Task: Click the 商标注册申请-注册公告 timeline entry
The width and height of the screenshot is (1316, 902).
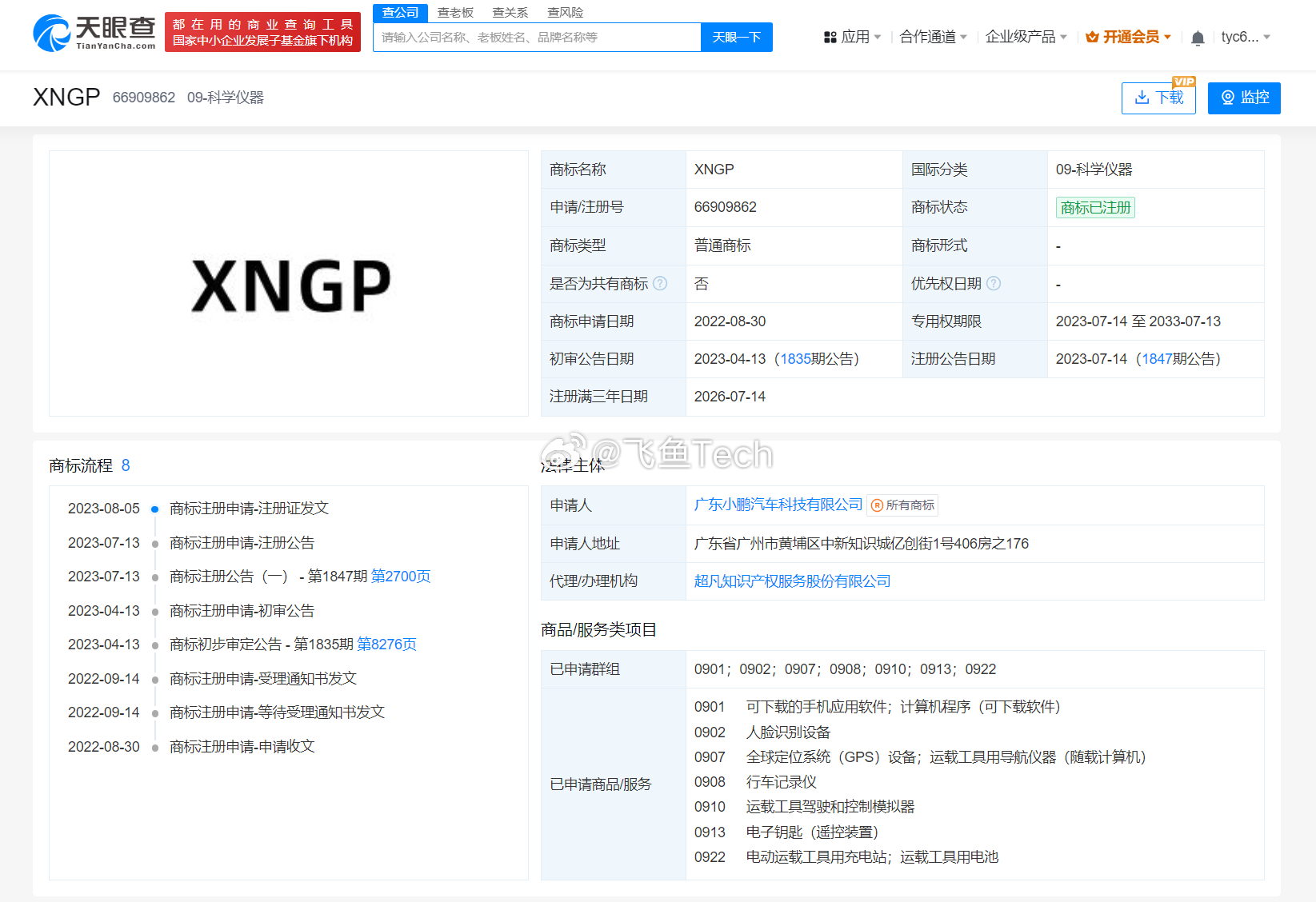Action: pyautogui.click(x=242, y=543)
